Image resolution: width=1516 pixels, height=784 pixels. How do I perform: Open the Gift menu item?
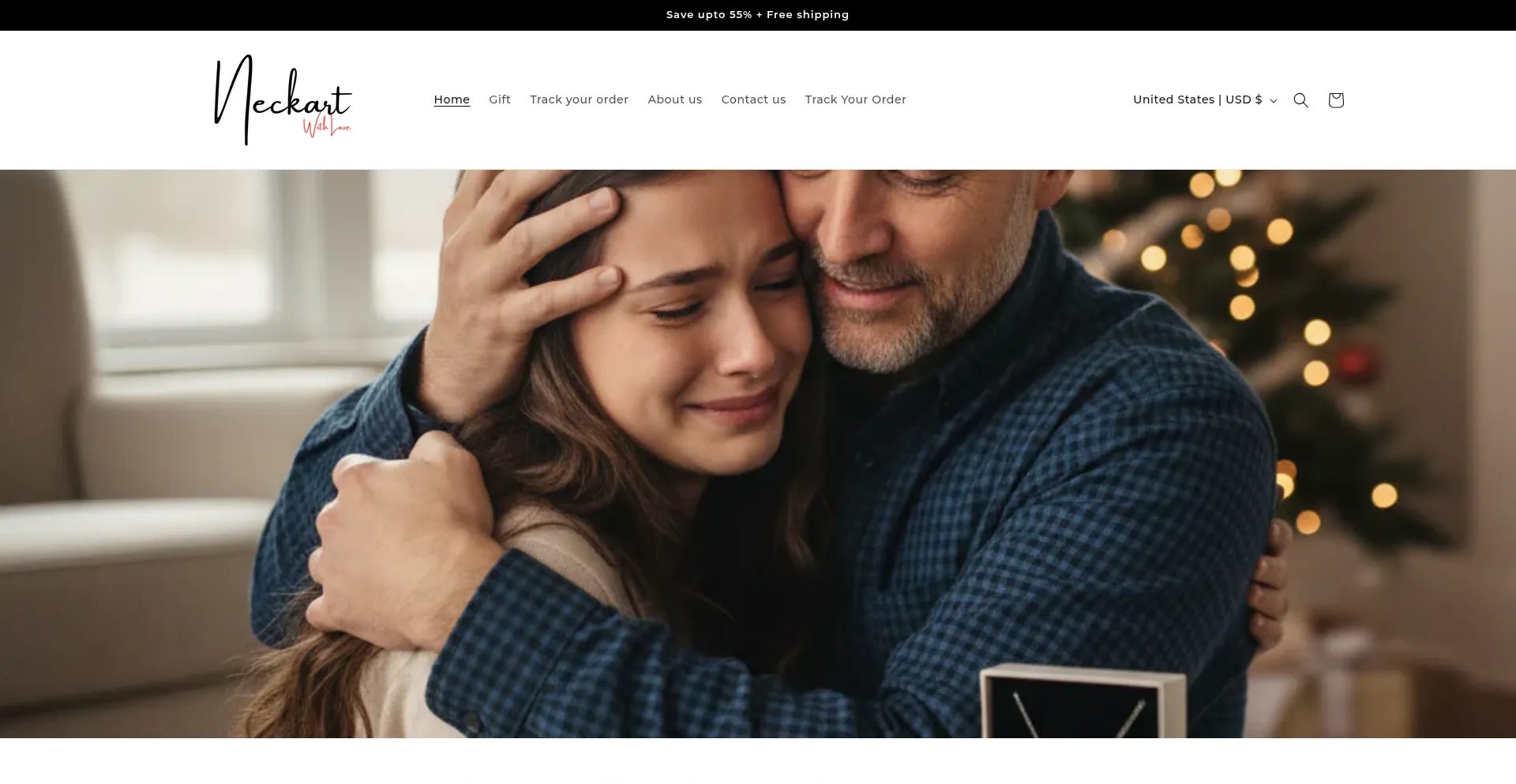point(499,99)
